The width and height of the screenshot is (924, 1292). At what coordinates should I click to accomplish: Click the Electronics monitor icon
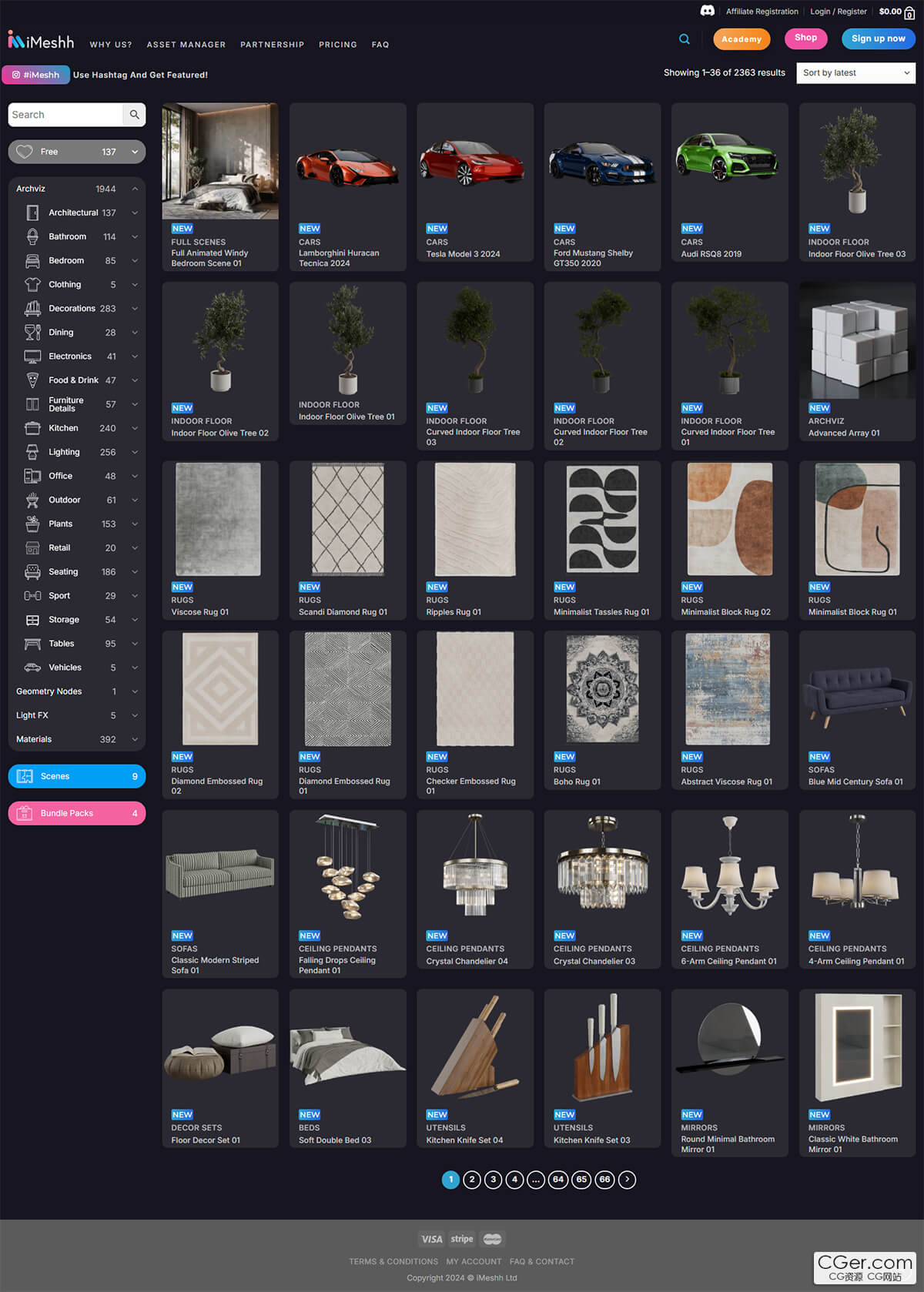point(32,356)
